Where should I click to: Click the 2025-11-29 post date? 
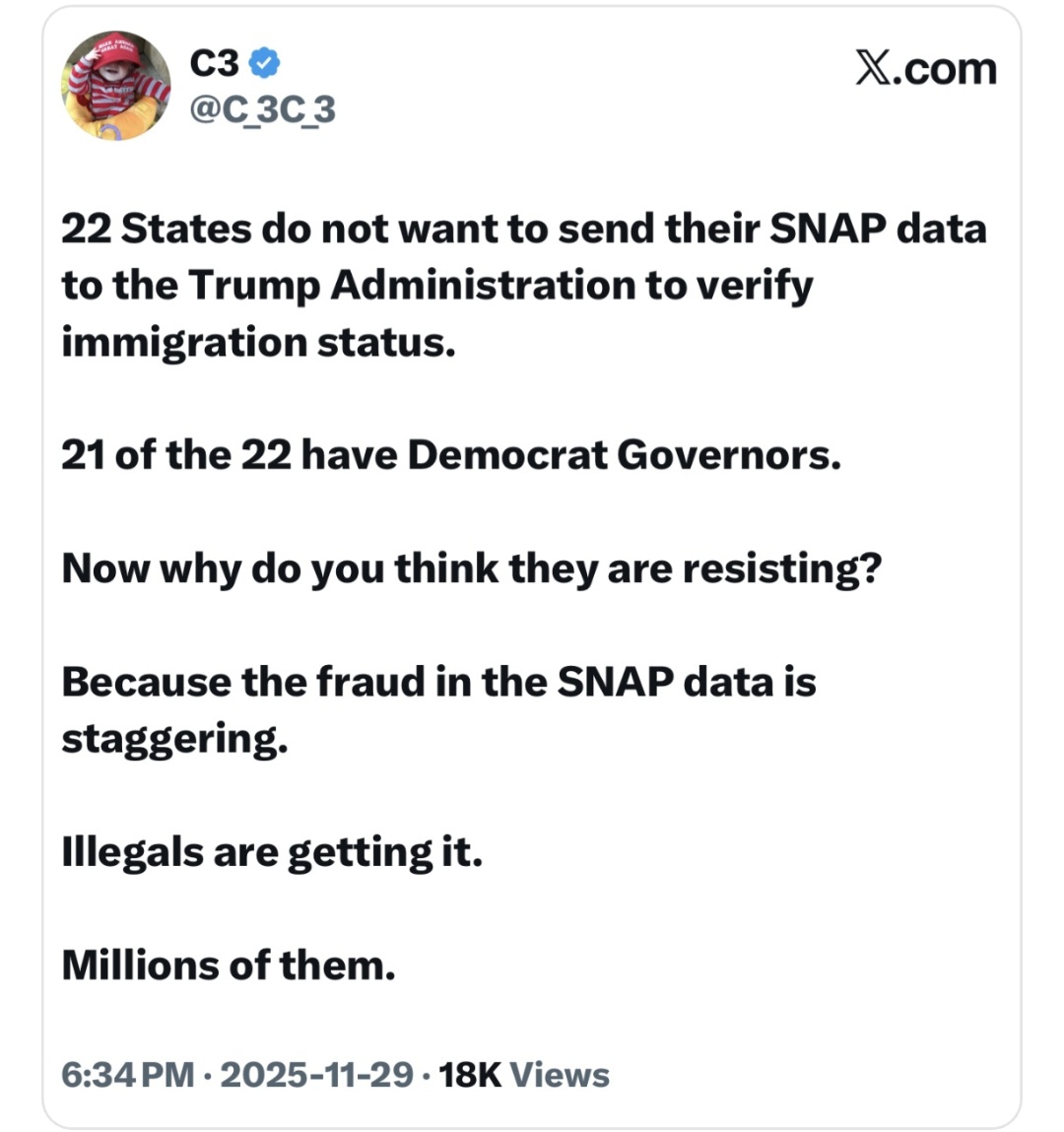click(316, 1074)
